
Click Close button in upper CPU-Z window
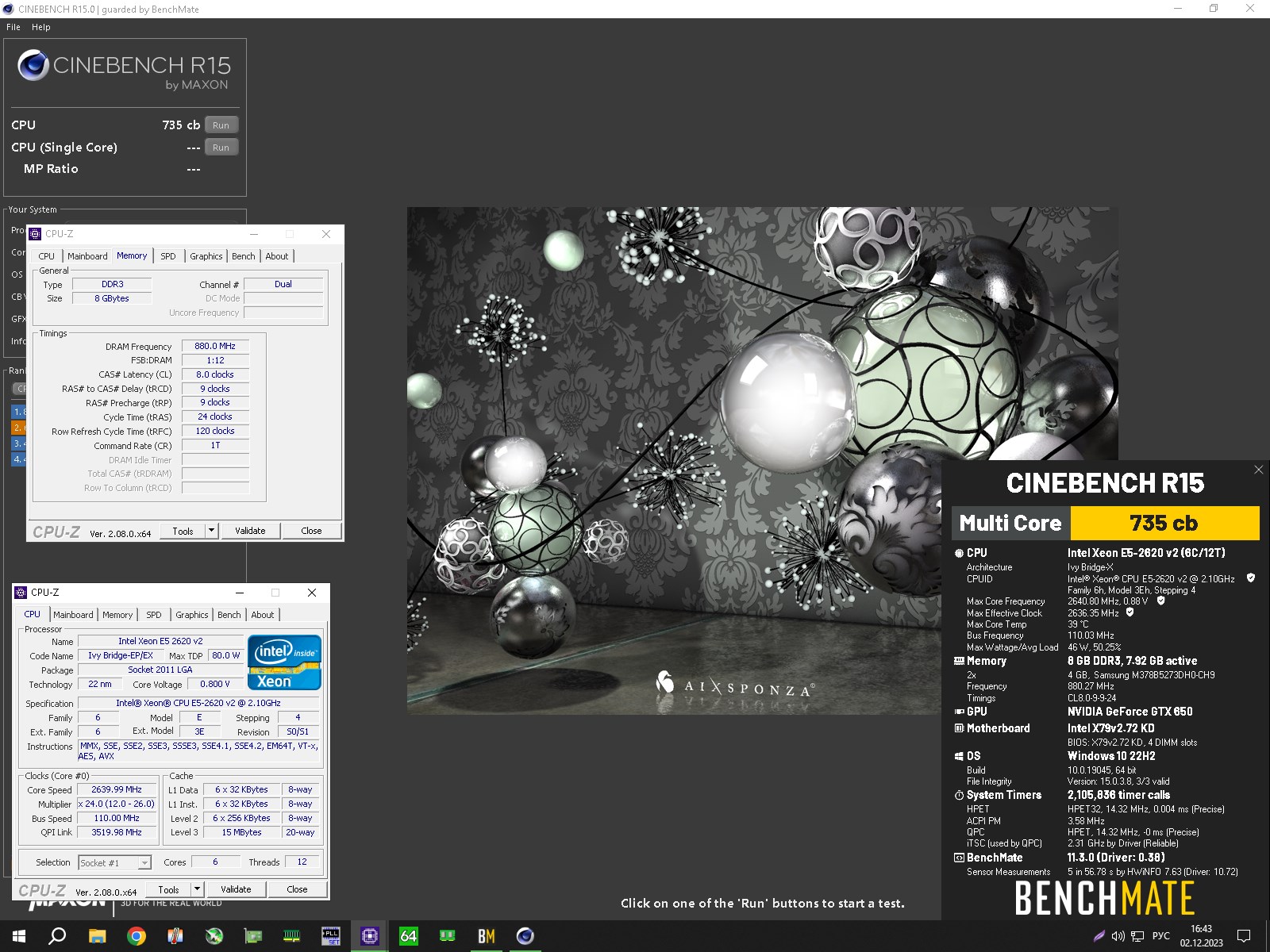(311, 531)
